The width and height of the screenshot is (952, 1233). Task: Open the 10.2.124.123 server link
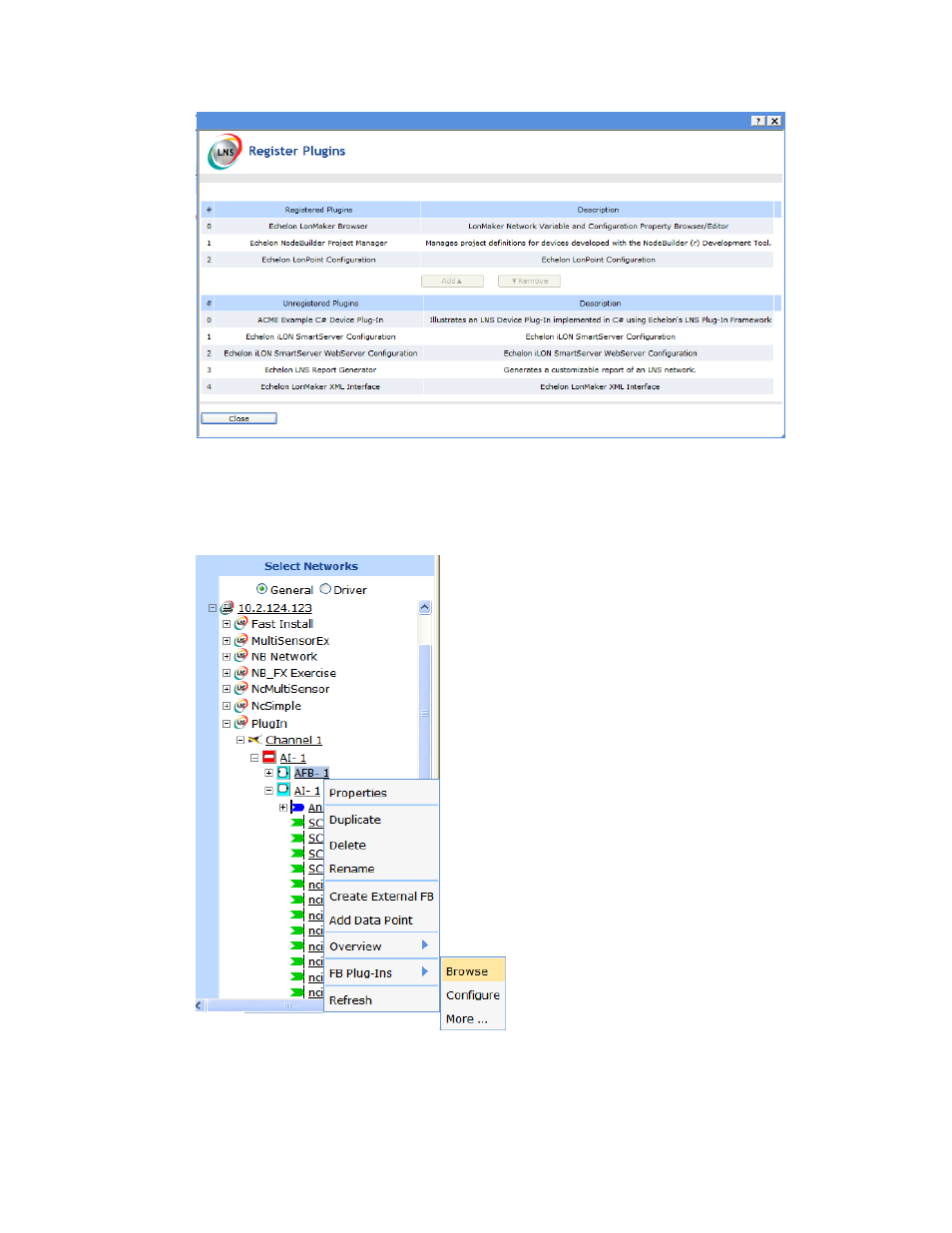pyautogui.click(x=274, y=608)
